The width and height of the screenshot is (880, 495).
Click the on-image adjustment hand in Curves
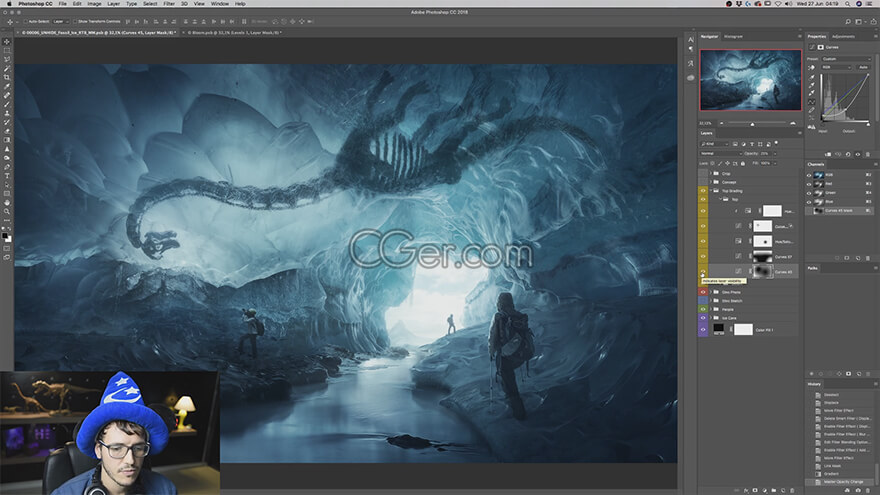pyautogui.click(x=812, y=67)
